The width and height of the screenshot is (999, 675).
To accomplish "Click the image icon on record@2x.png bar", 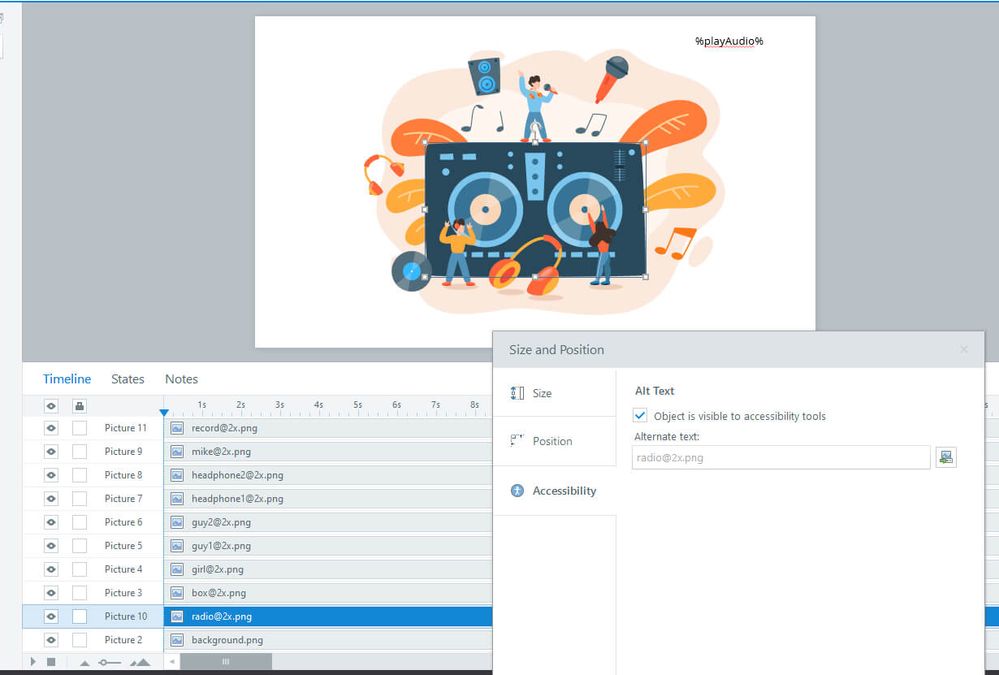I will click(x=177, y=428).
